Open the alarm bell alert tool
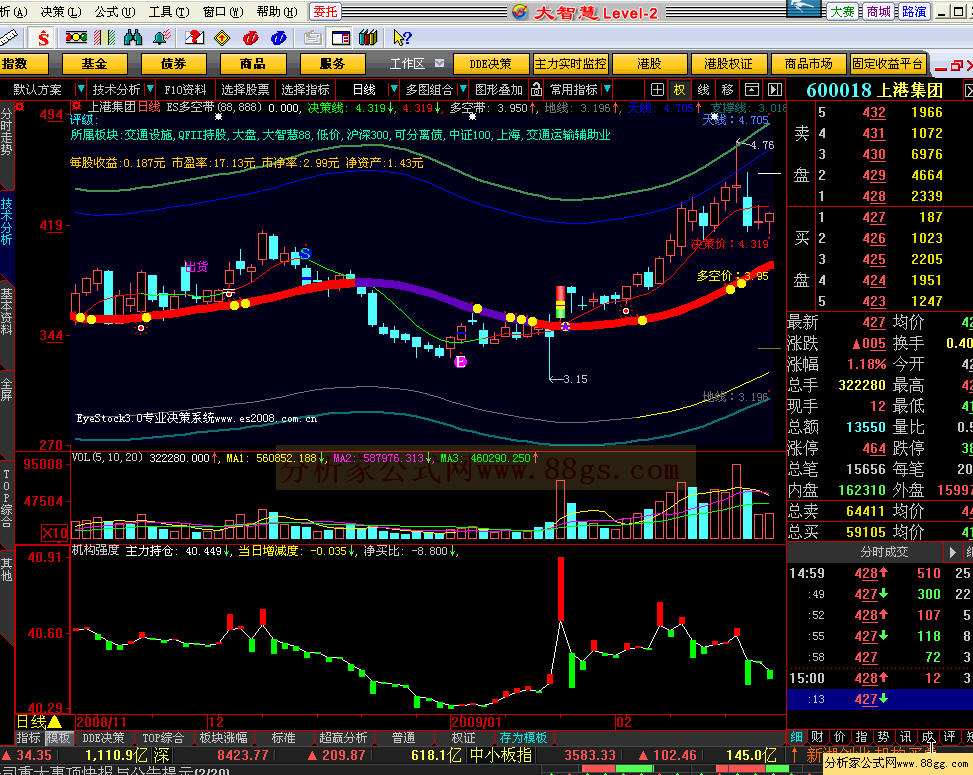Screen dimensions: 973x775 coord(162,38)
